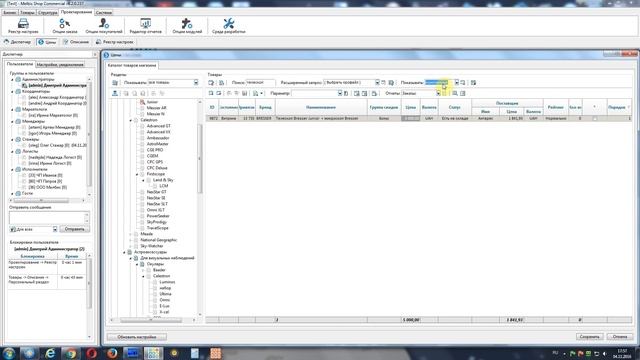The height and width of the screenshot is (360, 640).
Task: Open Opera from the taskbar
Action: [x=91, y=353]
